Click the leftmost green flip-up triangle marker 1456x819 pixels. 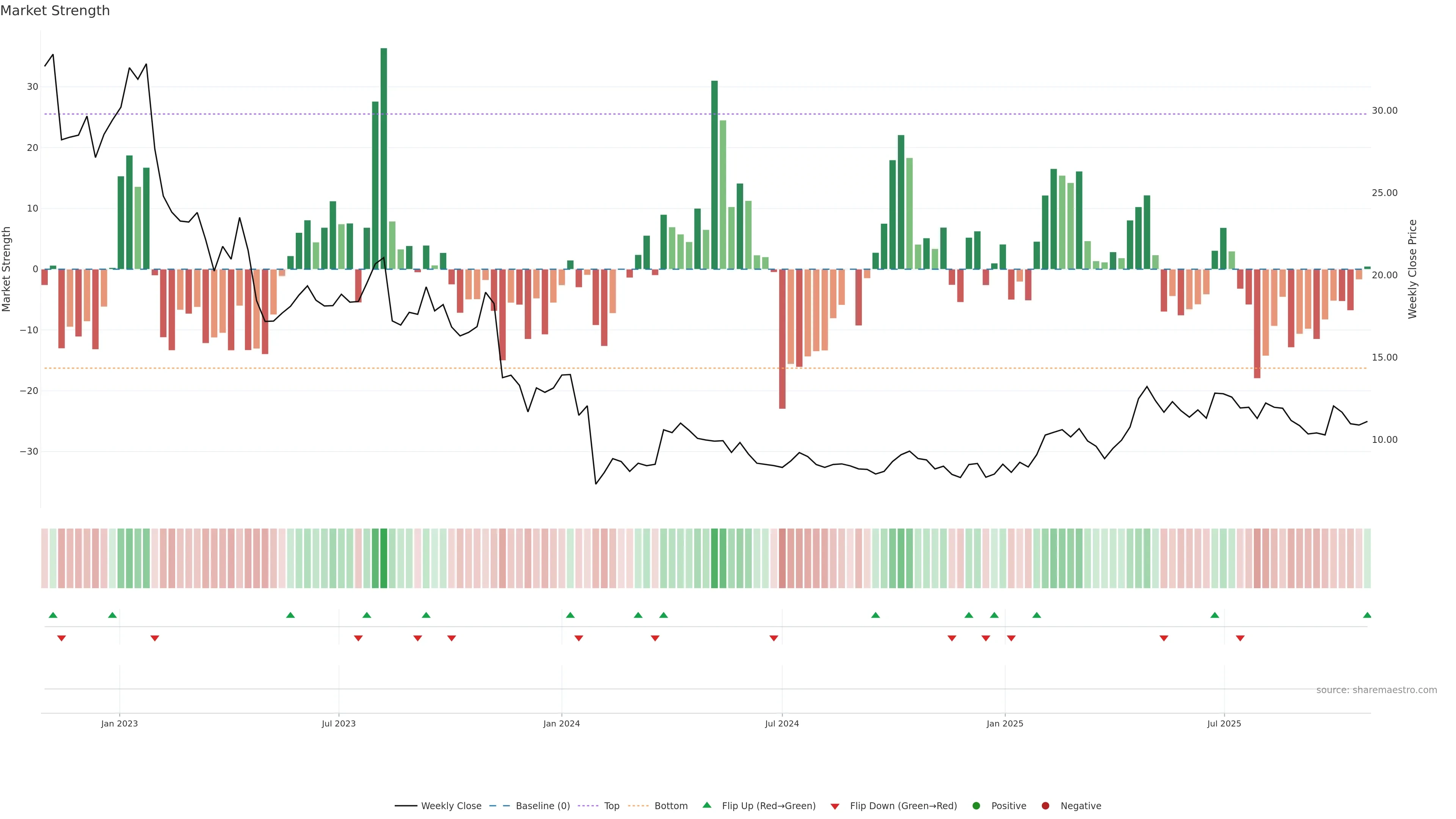[53, 615]
